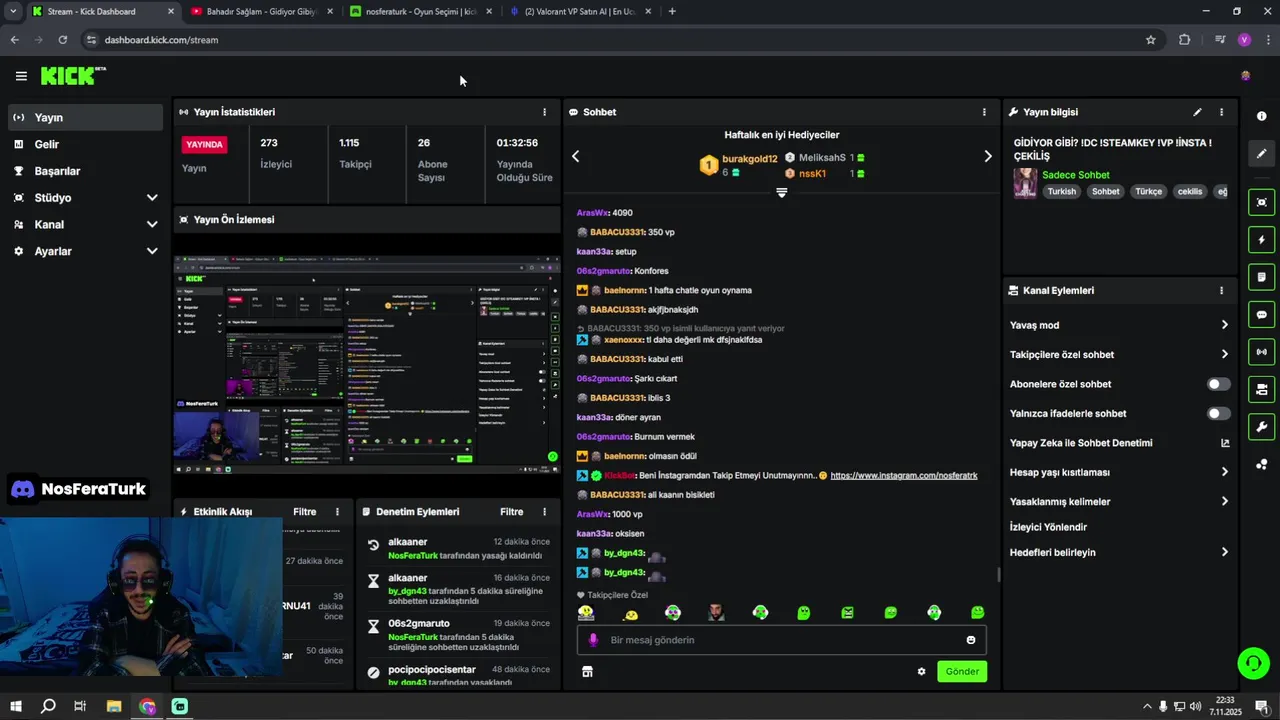Open Takipçilere özel sohbet options arrow
This screenshot has height=720, width=1280.
[x=1224, y=355]
